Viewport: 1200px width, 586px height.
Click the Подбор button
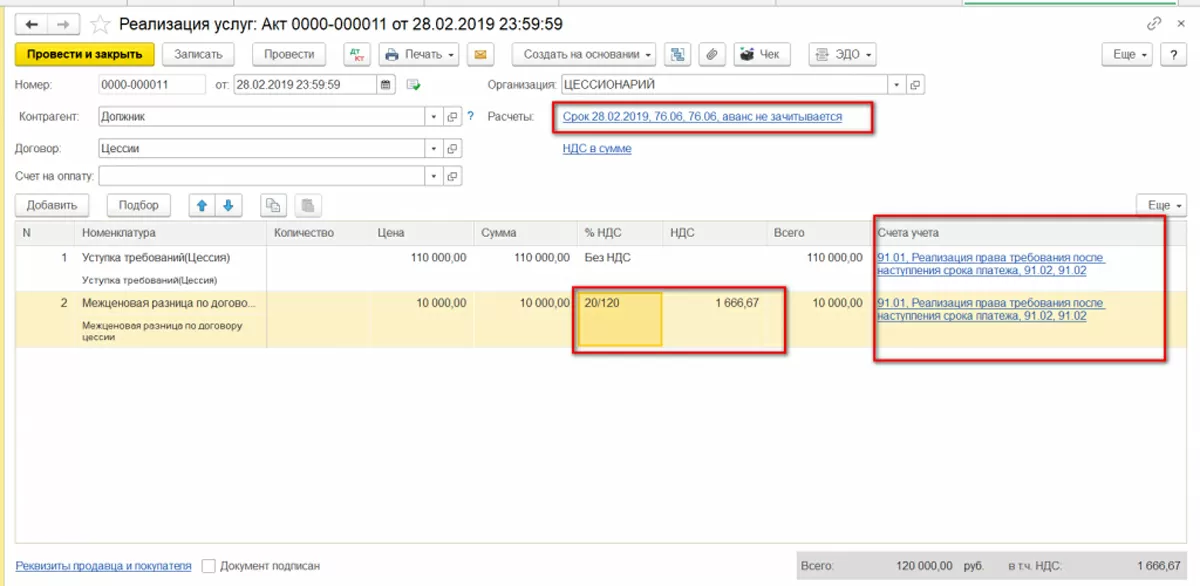point(139,205)
